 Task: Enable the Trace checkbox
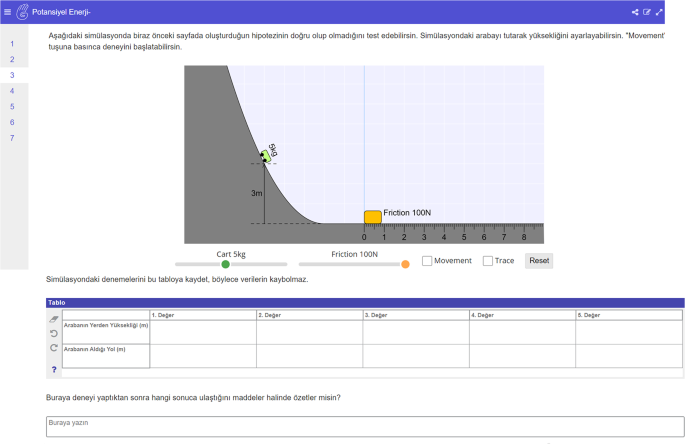488,261
